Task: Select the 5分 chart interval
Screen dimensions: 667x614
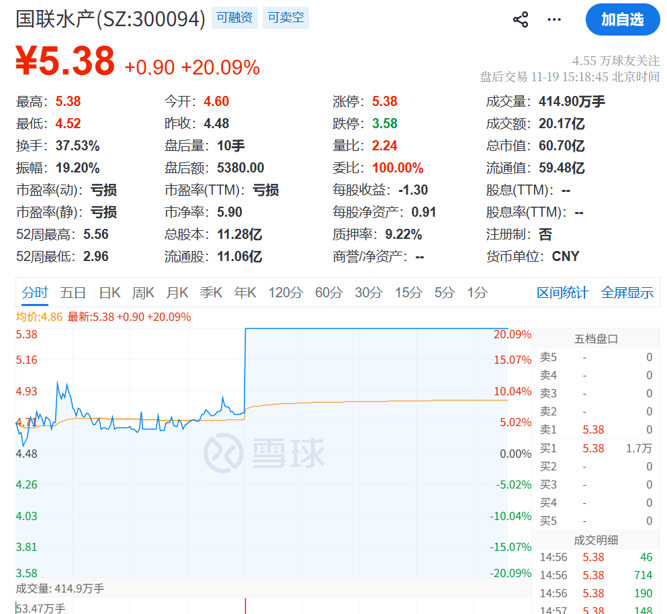Action: [x=444, y=292]
